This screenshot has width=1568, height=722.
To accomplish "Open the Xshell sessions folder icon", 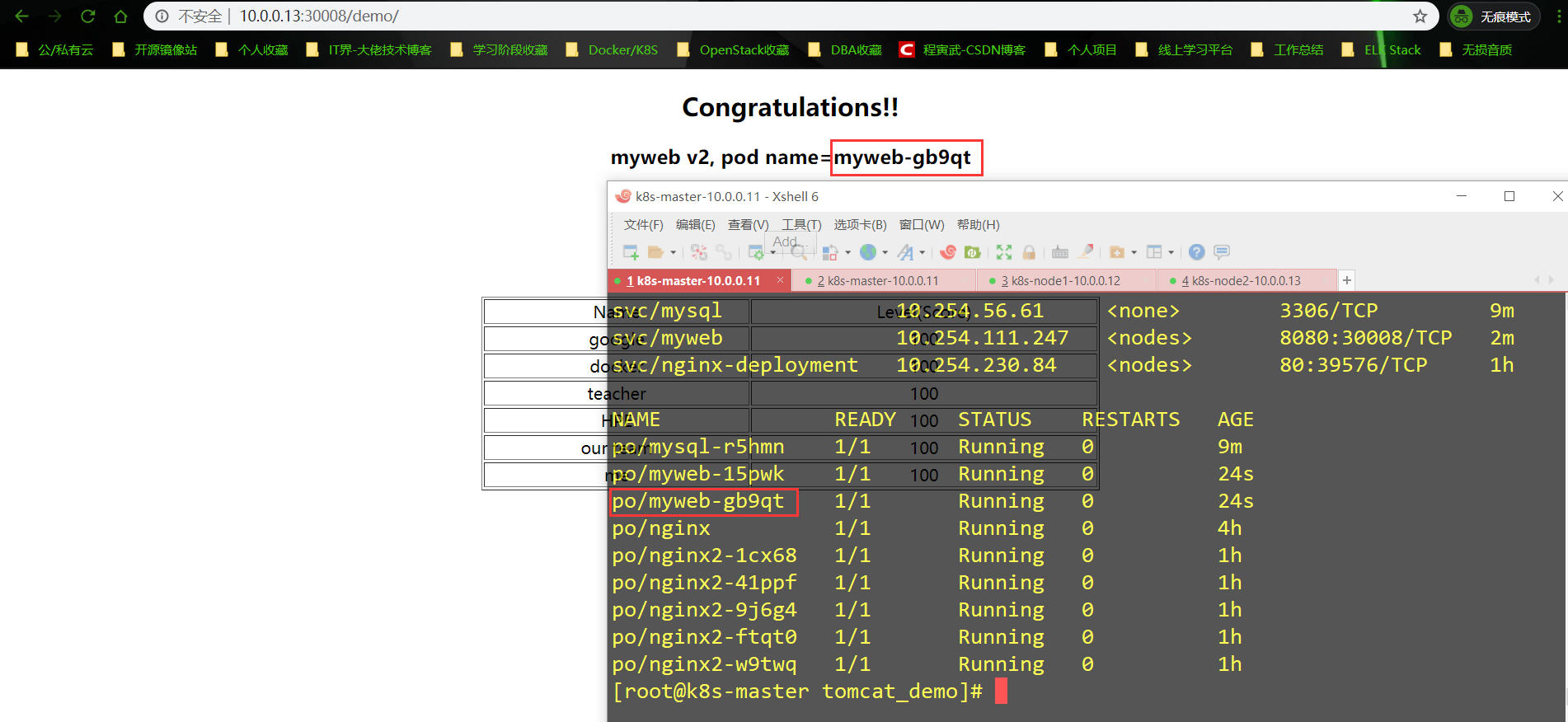I will pos(656,252).
